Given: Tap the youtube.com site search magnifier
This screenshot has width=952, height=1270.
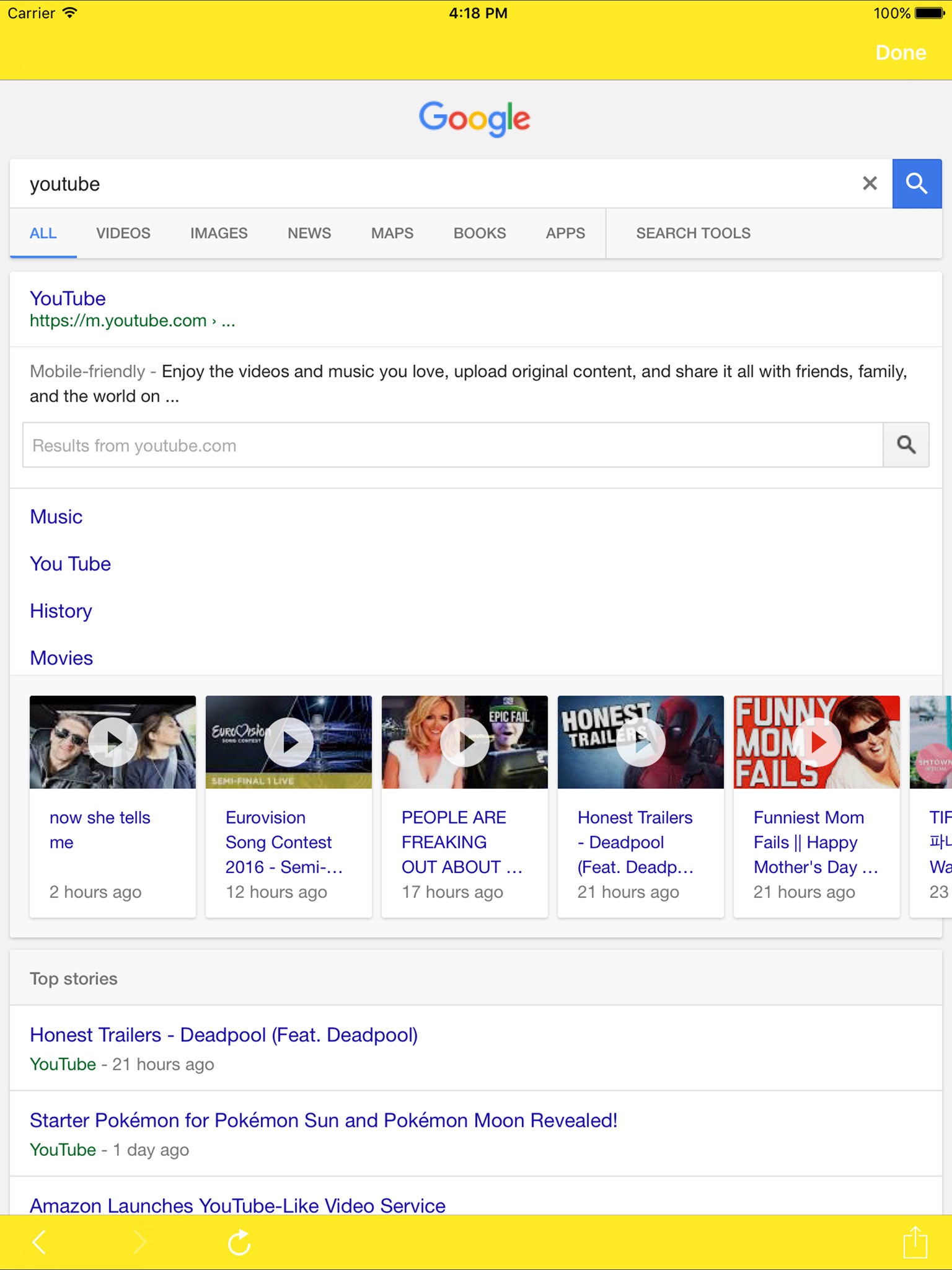Looking at the screenshot, I should [906, 445].
